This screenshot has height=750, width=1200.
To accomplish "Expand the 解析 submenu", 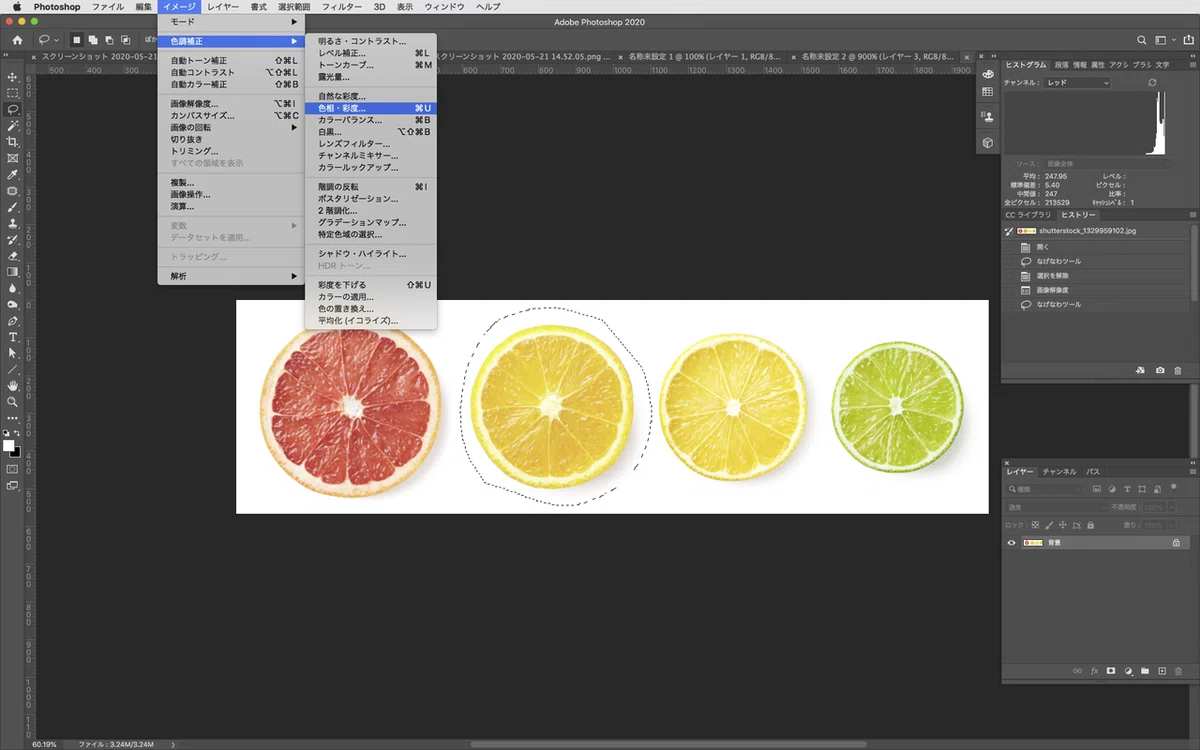I will tap(230, 276).
